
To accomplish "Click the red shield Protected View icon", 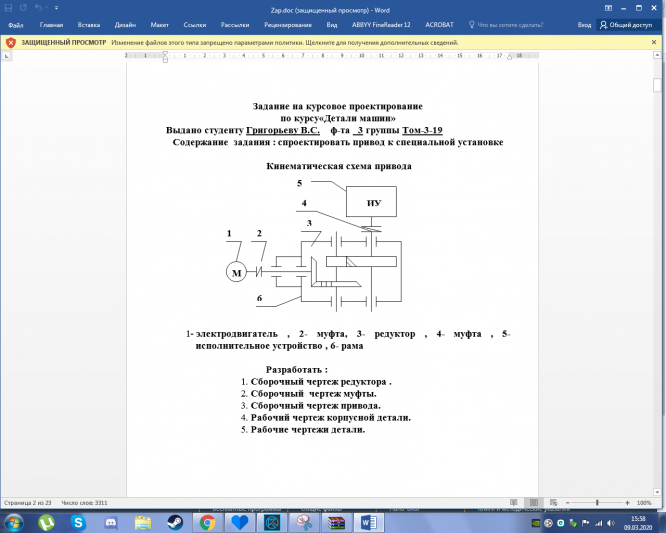I will pyautogui.click(x=11, y=42).
